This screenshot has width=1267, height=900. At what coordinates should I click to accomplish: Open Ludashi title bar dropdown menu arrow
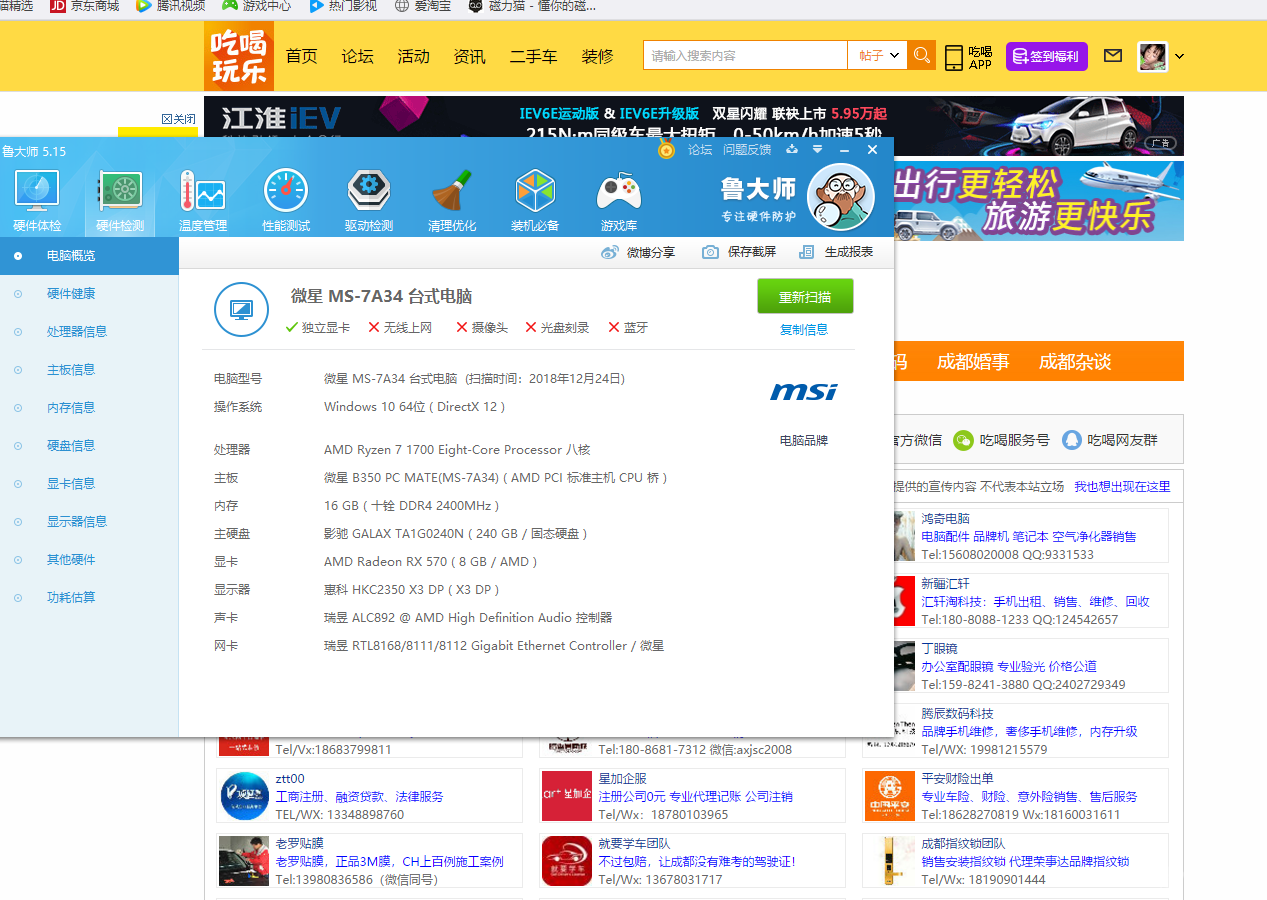817,150
